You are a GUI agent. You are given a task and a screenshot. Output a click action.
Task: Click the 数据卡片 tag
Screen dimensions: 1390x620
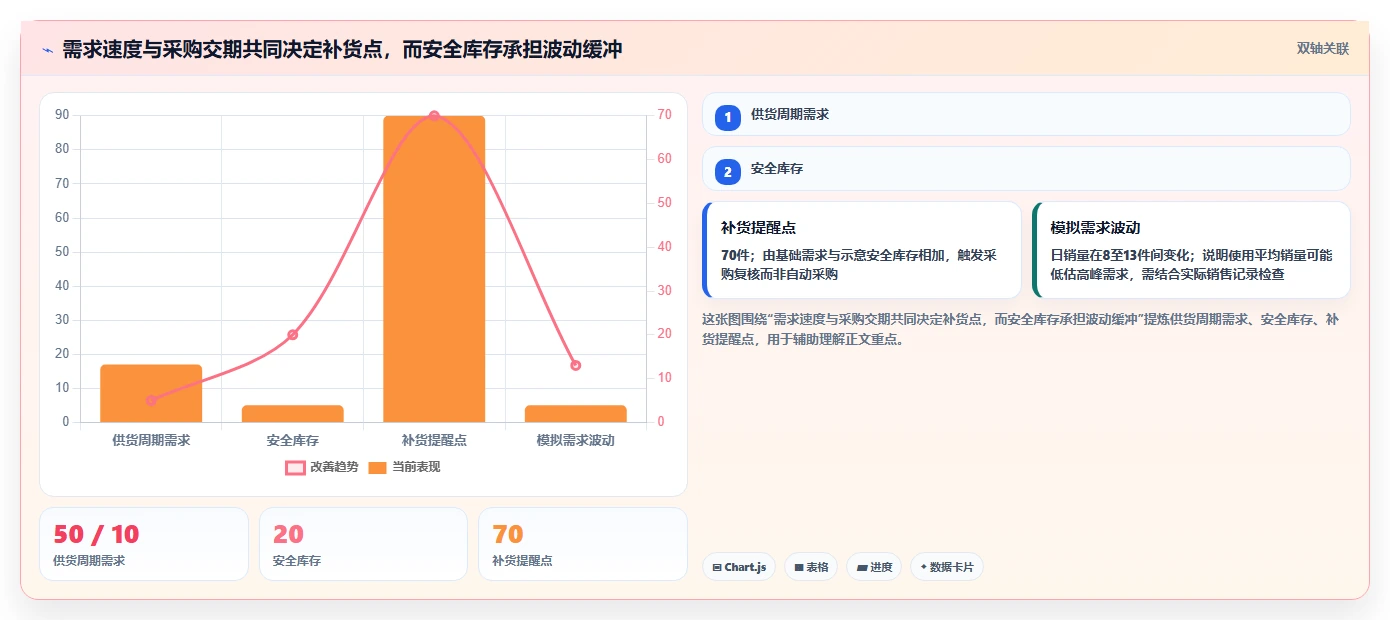pos(947,567)
